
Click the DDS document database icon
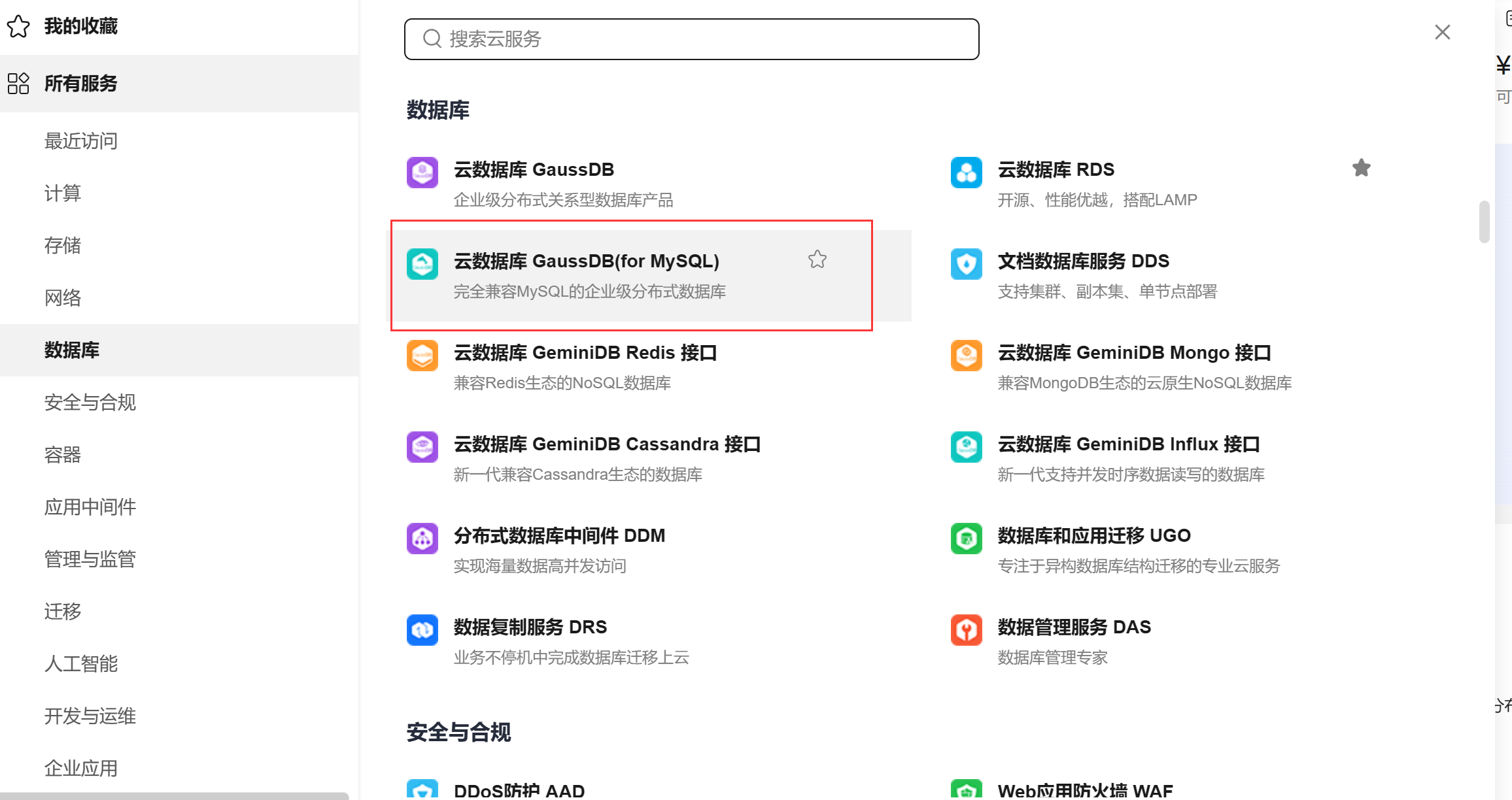point(966,264)
